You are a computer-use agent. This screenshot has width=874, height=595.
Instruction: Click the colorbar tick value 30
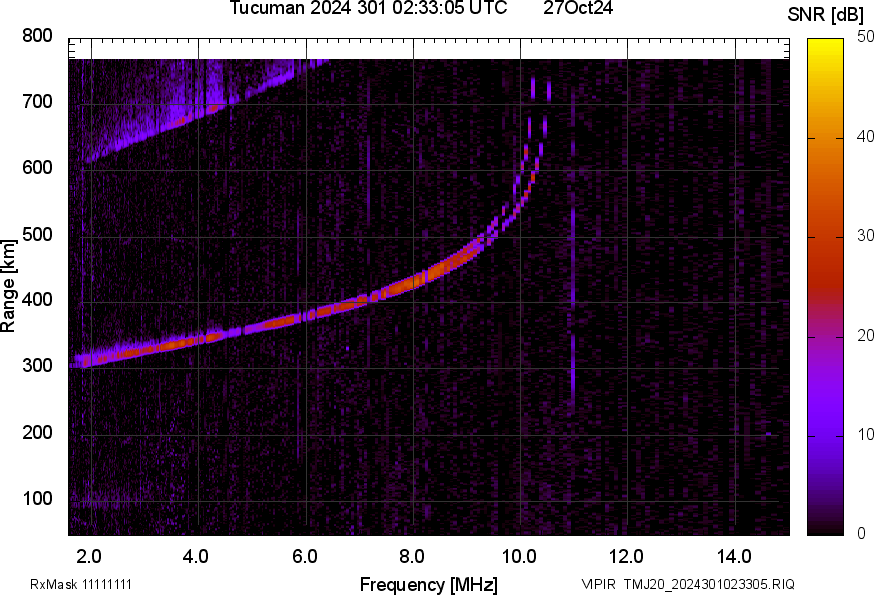pos(865,236)
